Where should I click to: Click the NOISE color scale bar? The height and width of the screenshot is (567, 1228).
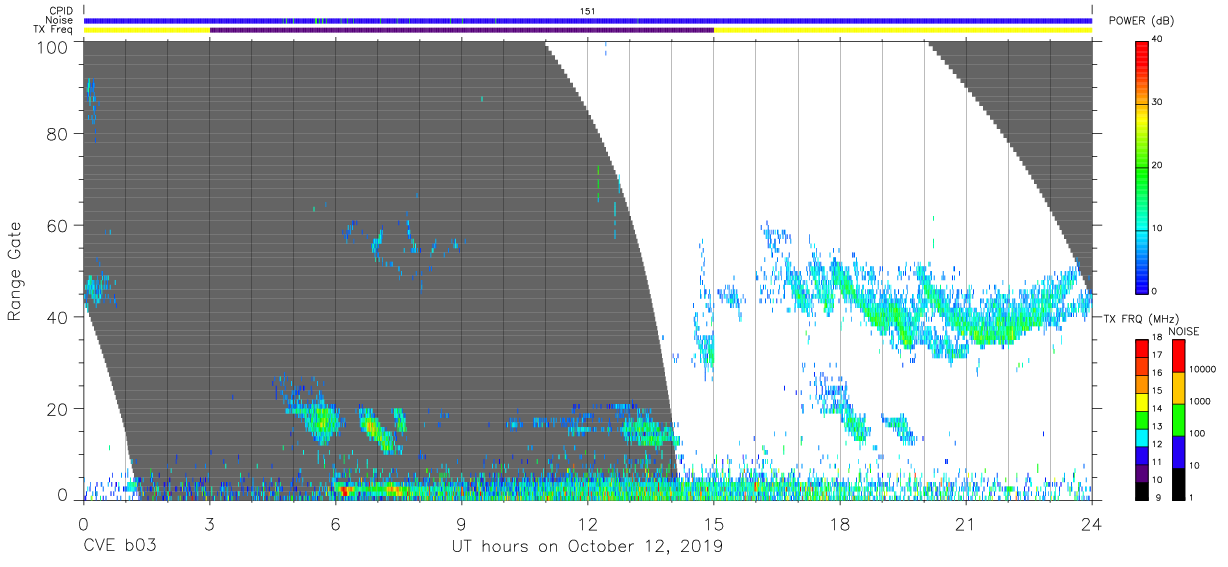[1177, 420]
